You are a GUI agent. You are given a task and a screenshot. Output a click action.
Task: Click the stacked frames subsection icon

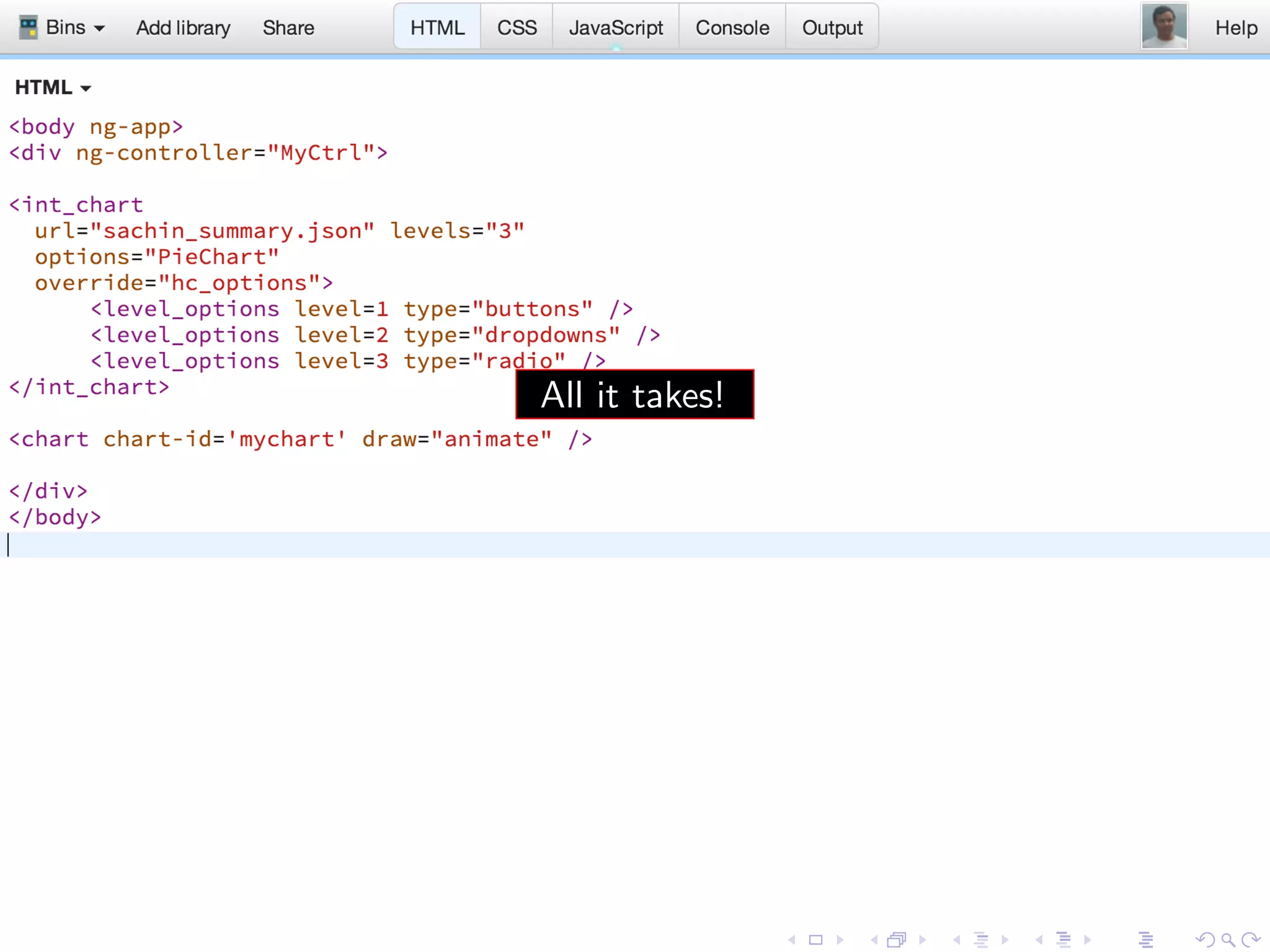point(897,940)
